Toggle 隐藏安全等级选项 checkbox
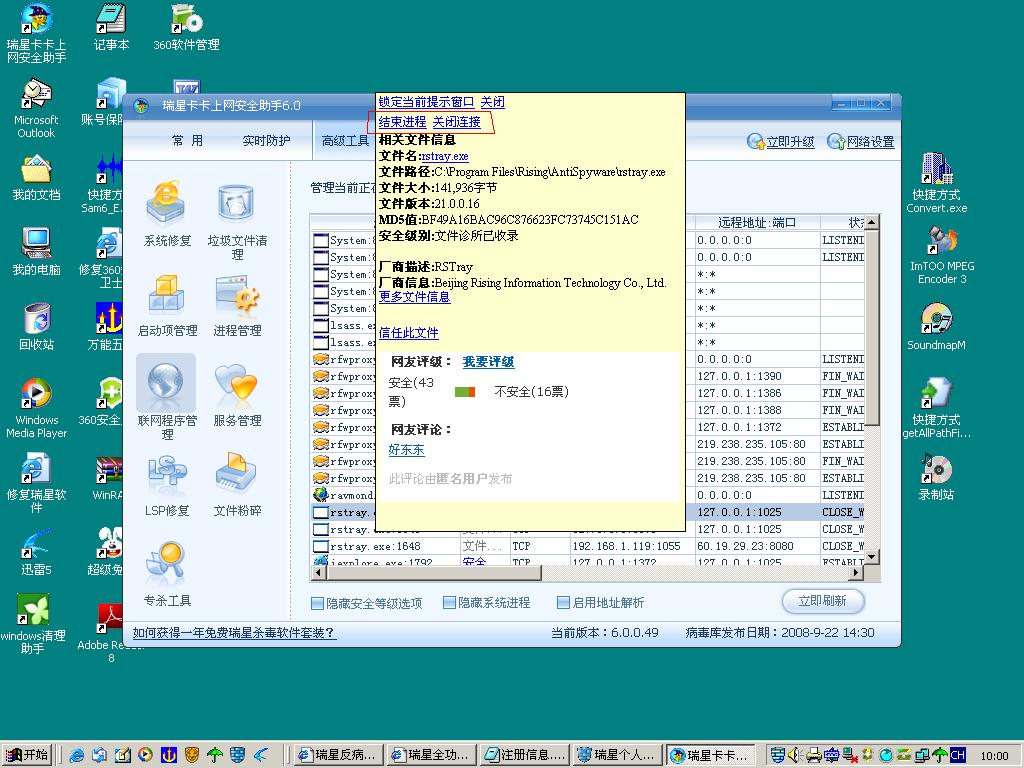 click(317, 603)
